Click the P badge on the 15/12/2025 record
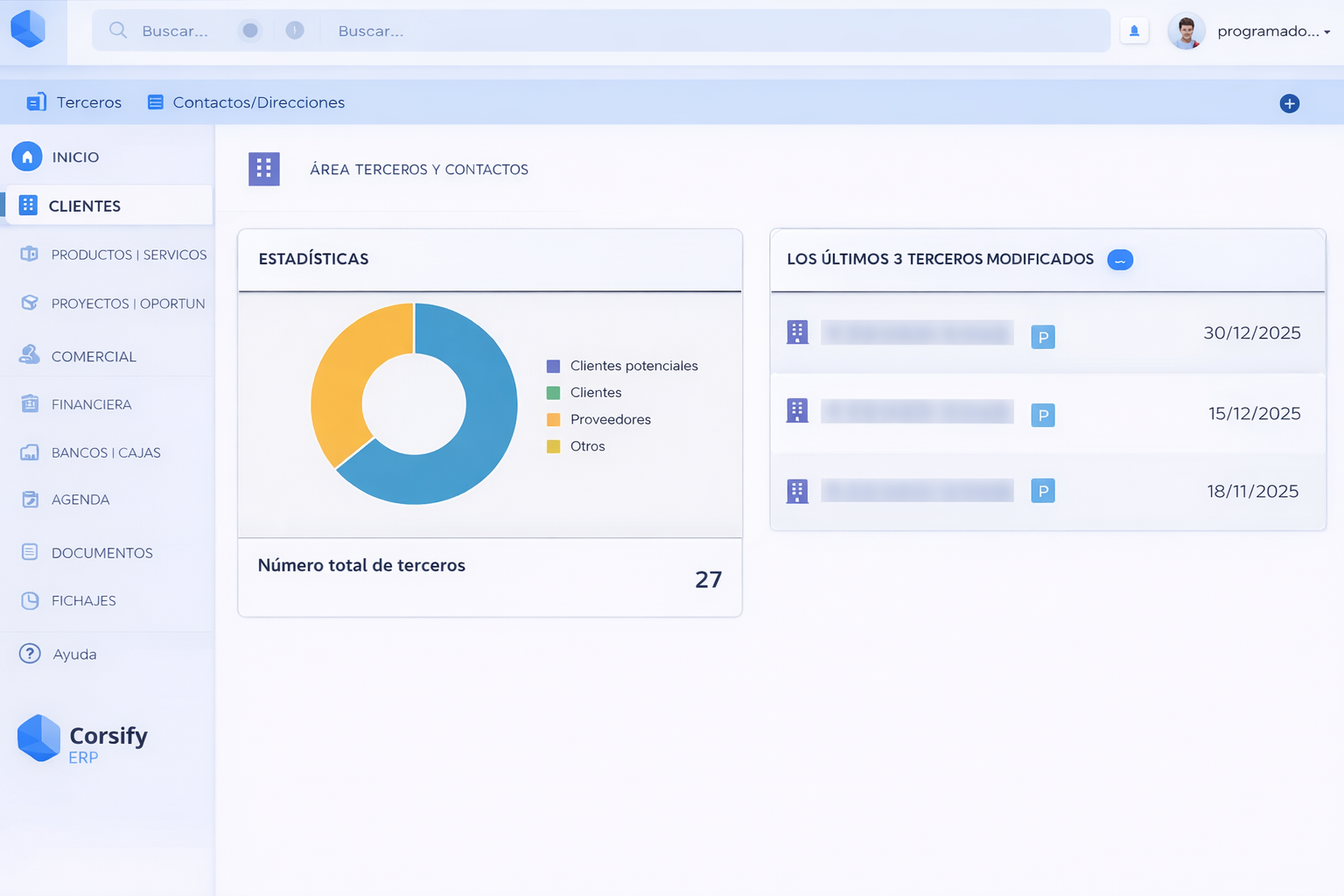 pyautogui.click(x=1042, y=415)
